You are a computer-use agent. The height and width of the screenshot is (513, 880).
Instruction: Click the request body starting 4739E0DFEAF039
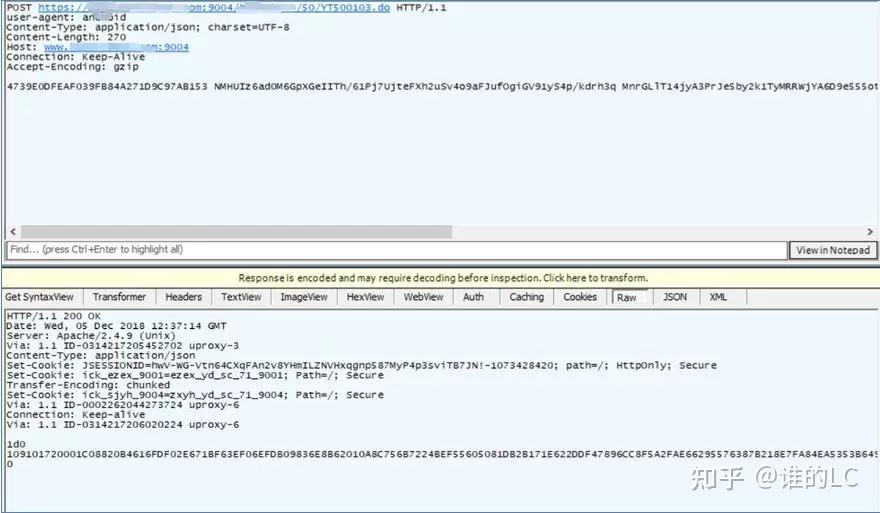(442, 86)
